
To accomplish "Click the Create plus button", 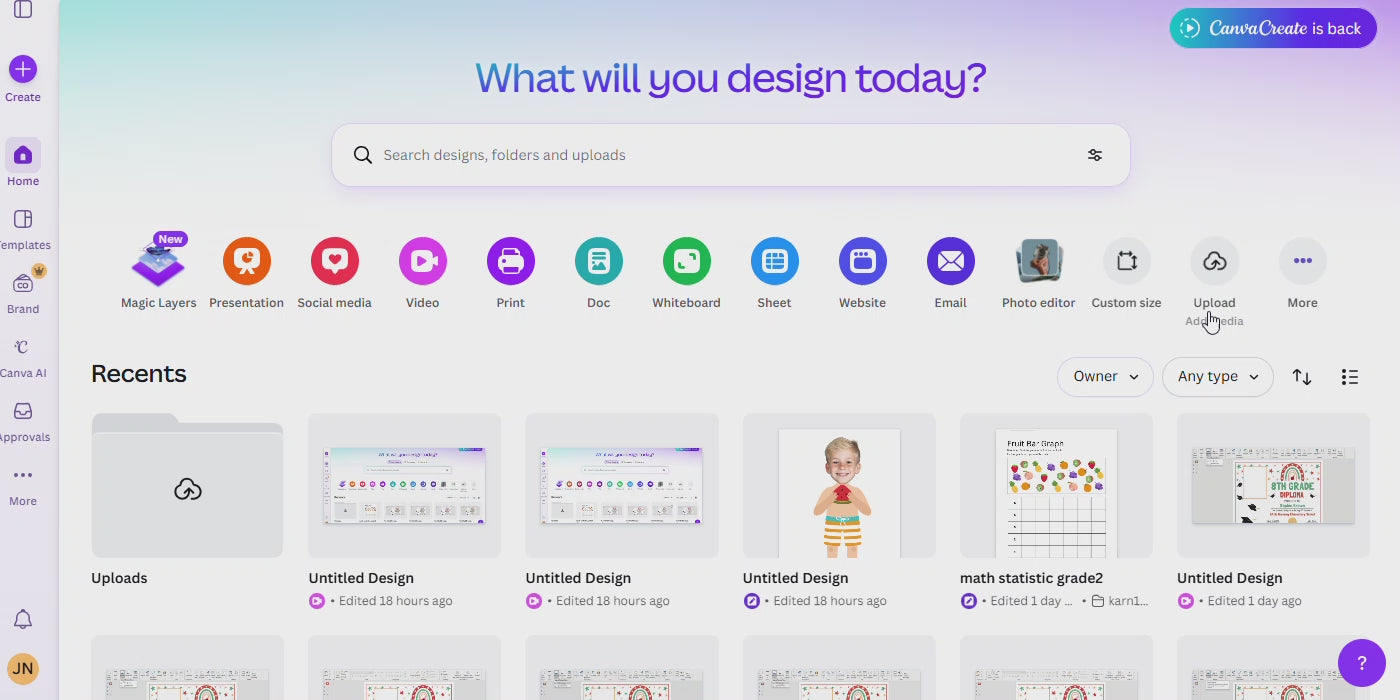I will pos(23,69).
